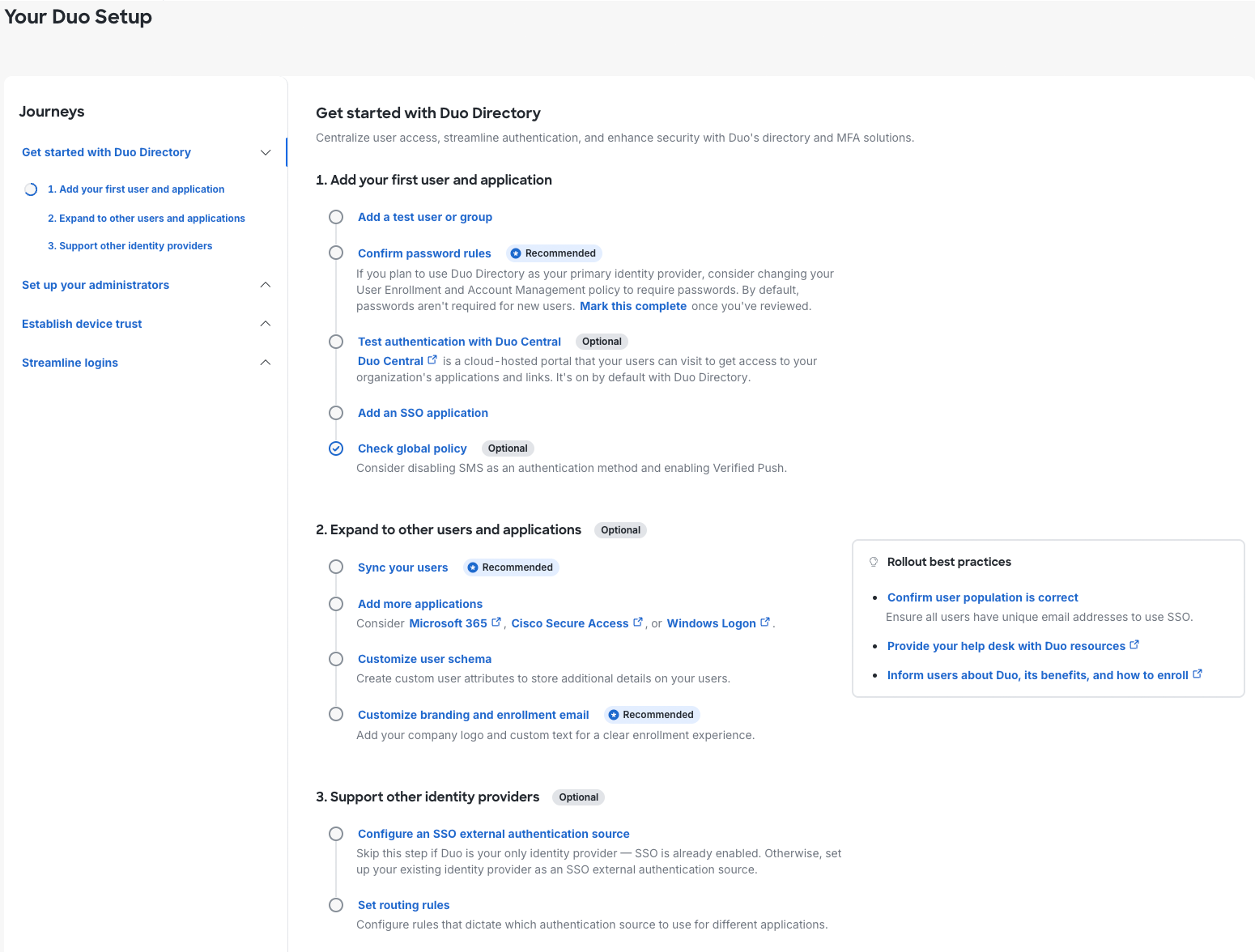Image resolution: width=1255 pixels, height=952 pixels.
Task: Click star icon in Sync your users Recommended badge
Action: (473, 567)
